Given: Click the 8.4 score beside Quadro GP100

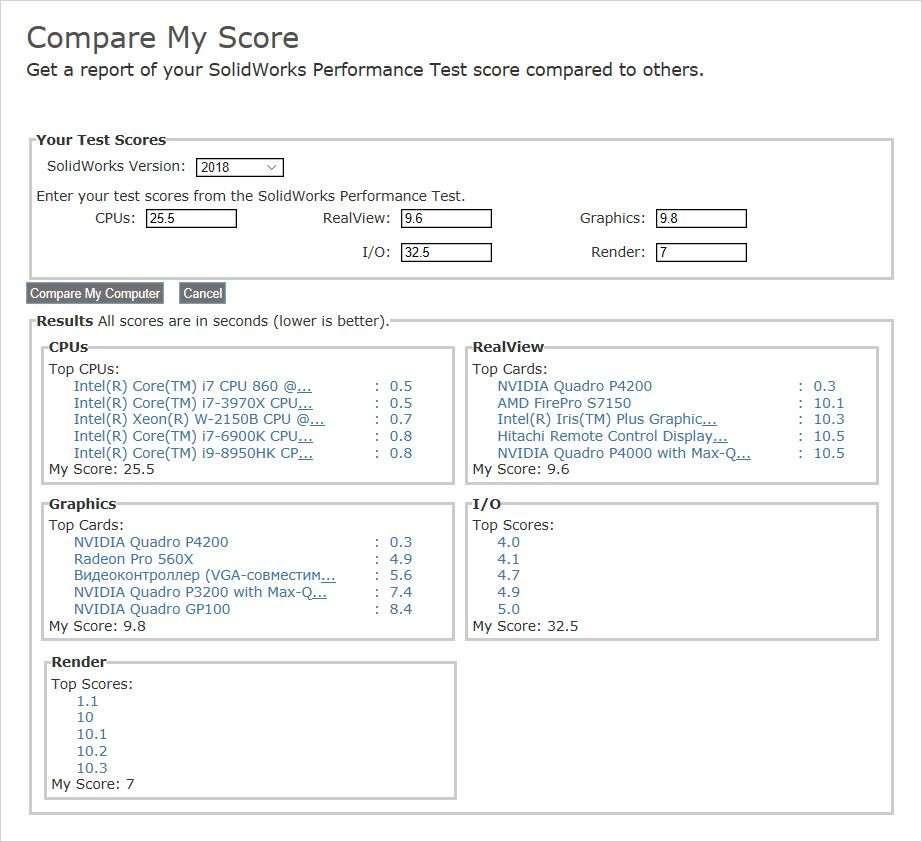Looking at the screenshot, I should point(401,609).
